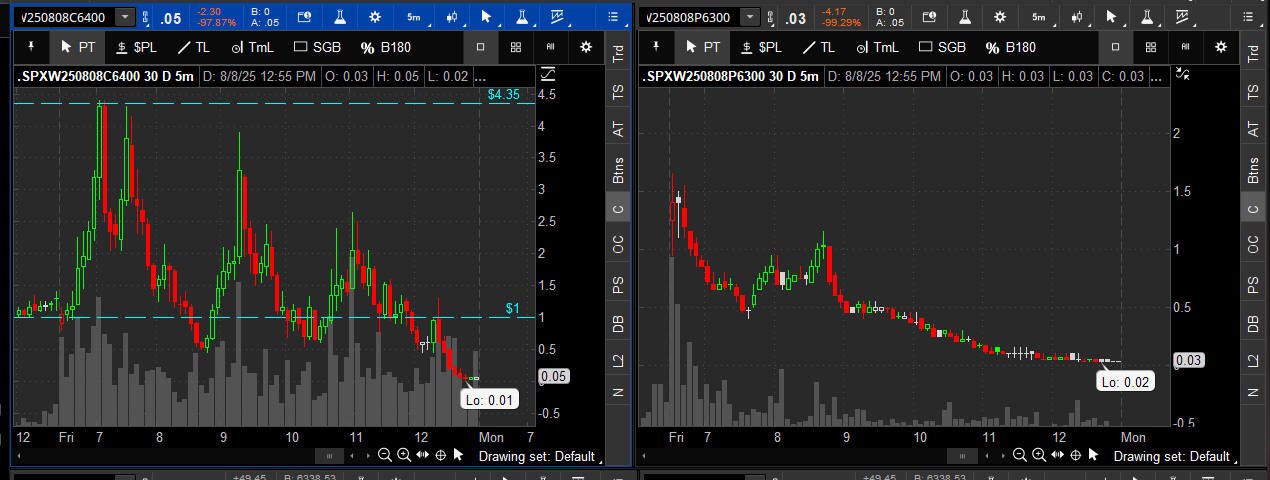This screenshot has width=1270, height=480.
Task: Click zoom in magnifier under right chart
Action: point(1038,455)
